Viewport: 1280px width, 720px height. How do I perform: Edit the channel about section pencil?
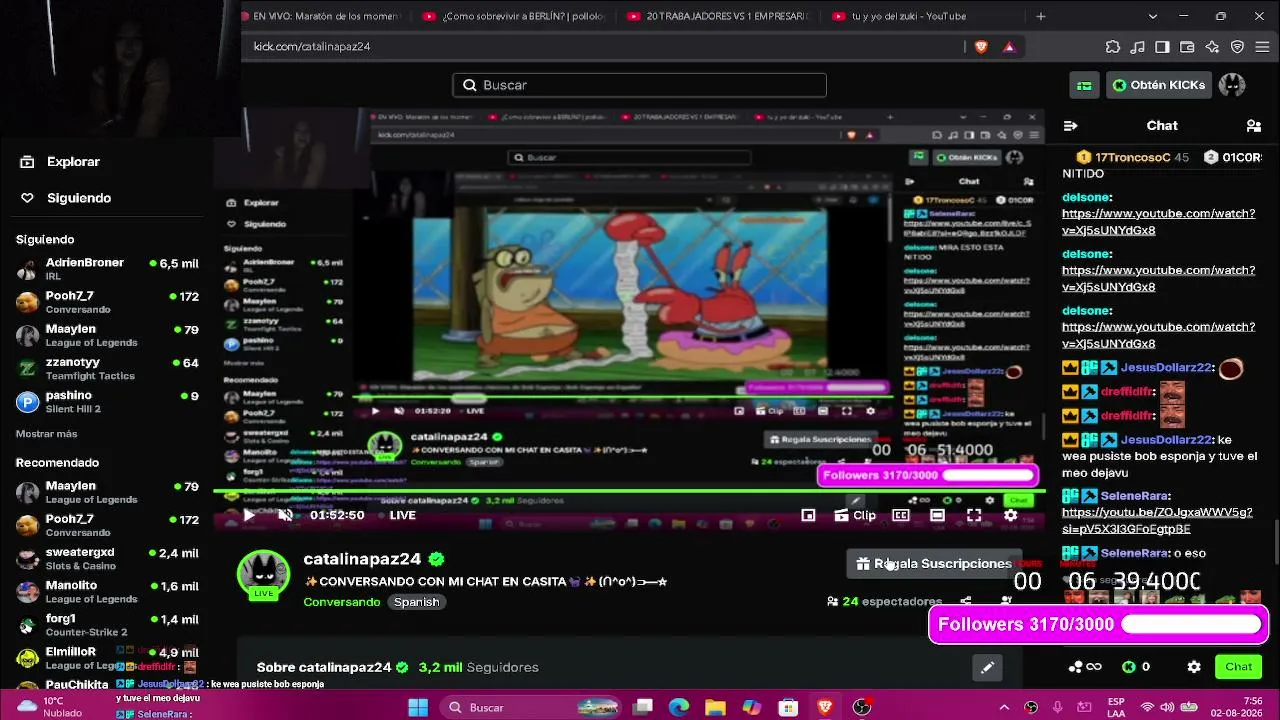[987, 667]
